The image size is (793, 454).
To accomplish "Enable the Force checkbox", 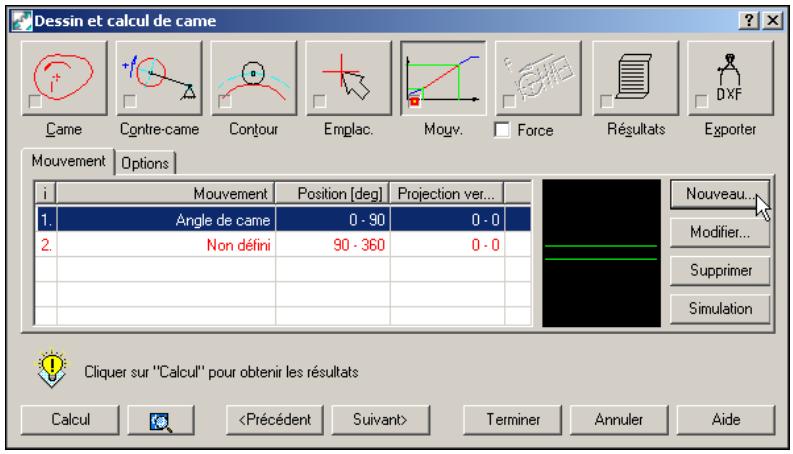I will [502, 130].
